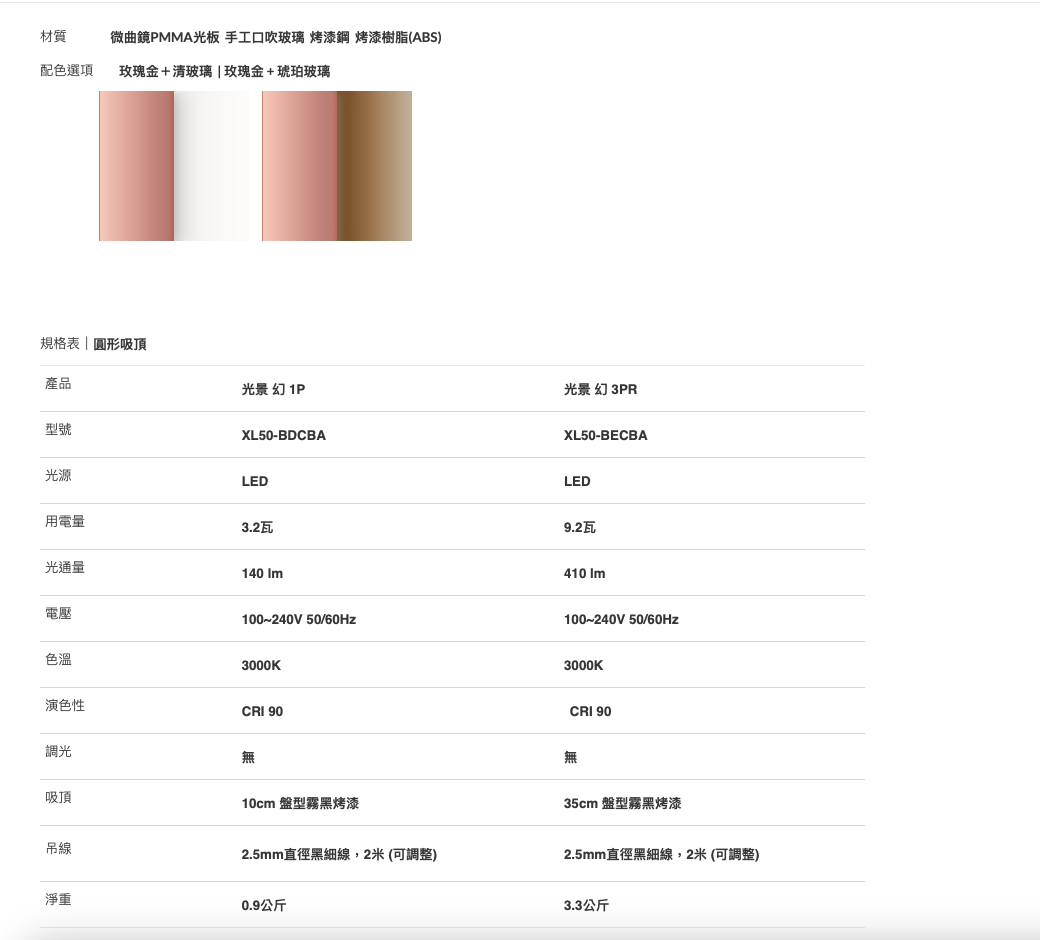Image resolution: width=1040 pixels, height=940 pixels.
Task: Click the 35cm 盤型霧黑烤漆 canopy cell
Action: point(622,804)
